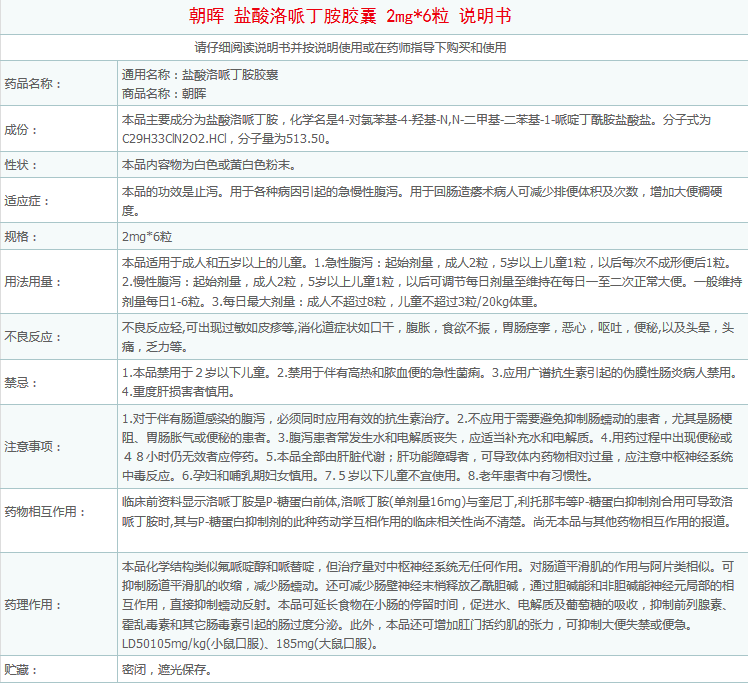The height and width of the screenshot is (683, 748).
Task: Select the 性状 row label
Action: point(21,165)
